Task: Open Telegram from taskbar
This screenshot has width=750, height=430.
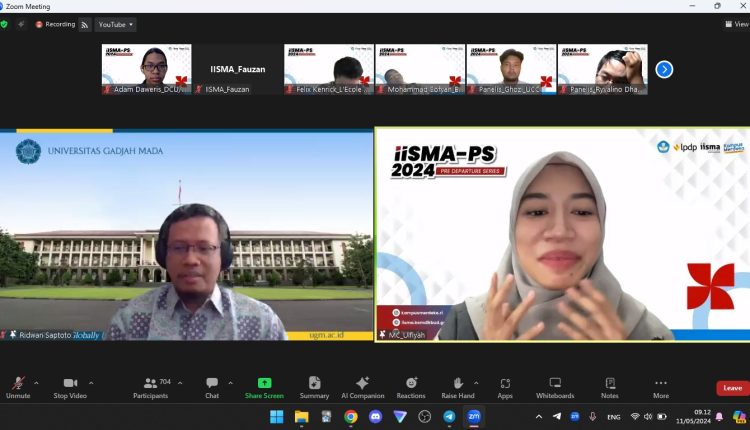Action: 449,417
